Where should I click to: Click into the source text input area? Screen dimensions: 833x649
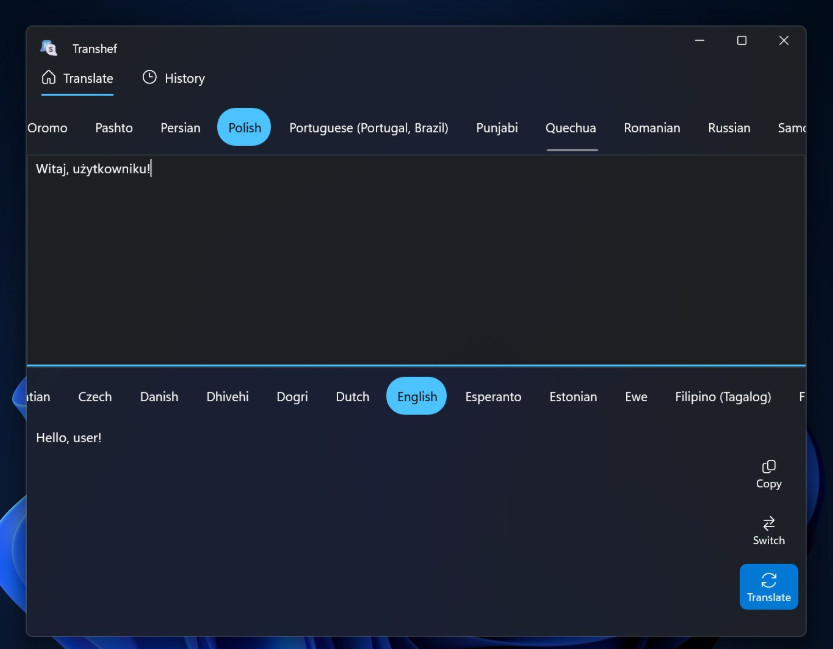416,260
